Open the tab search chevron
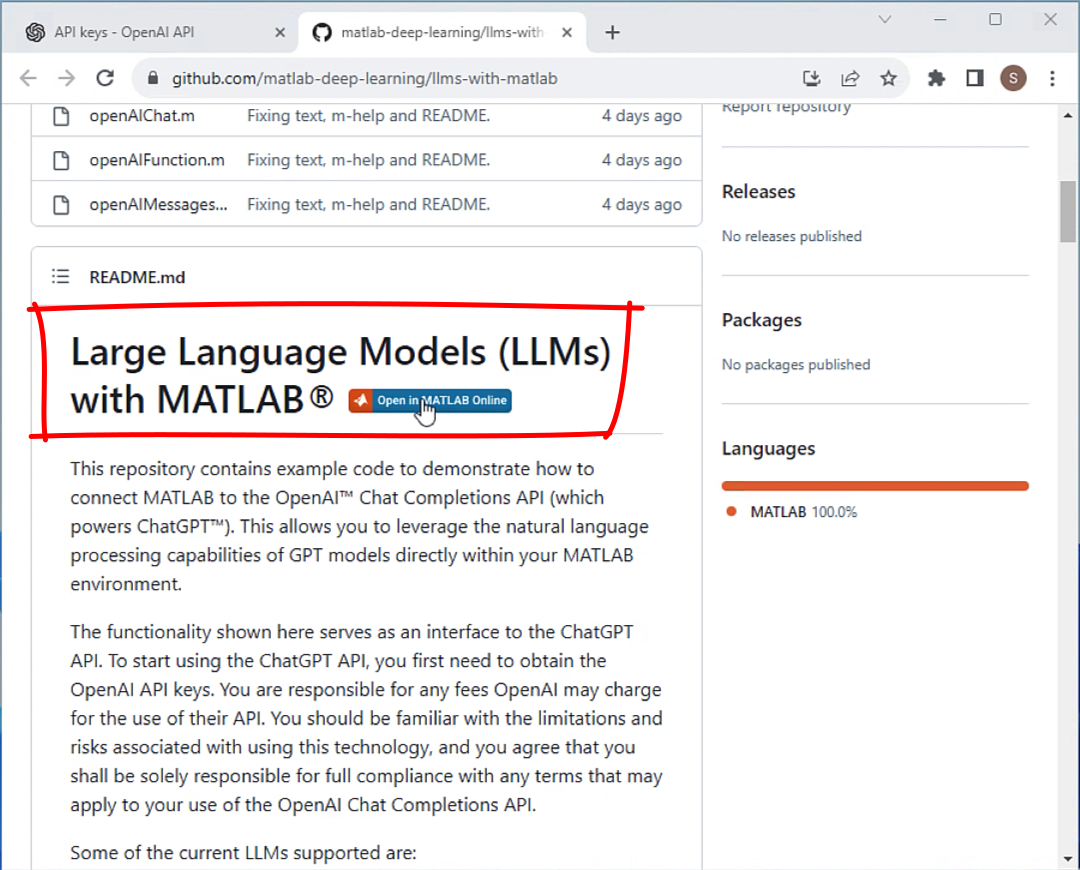The width and height of the screenshot is (1080, 870). point(885,19)
